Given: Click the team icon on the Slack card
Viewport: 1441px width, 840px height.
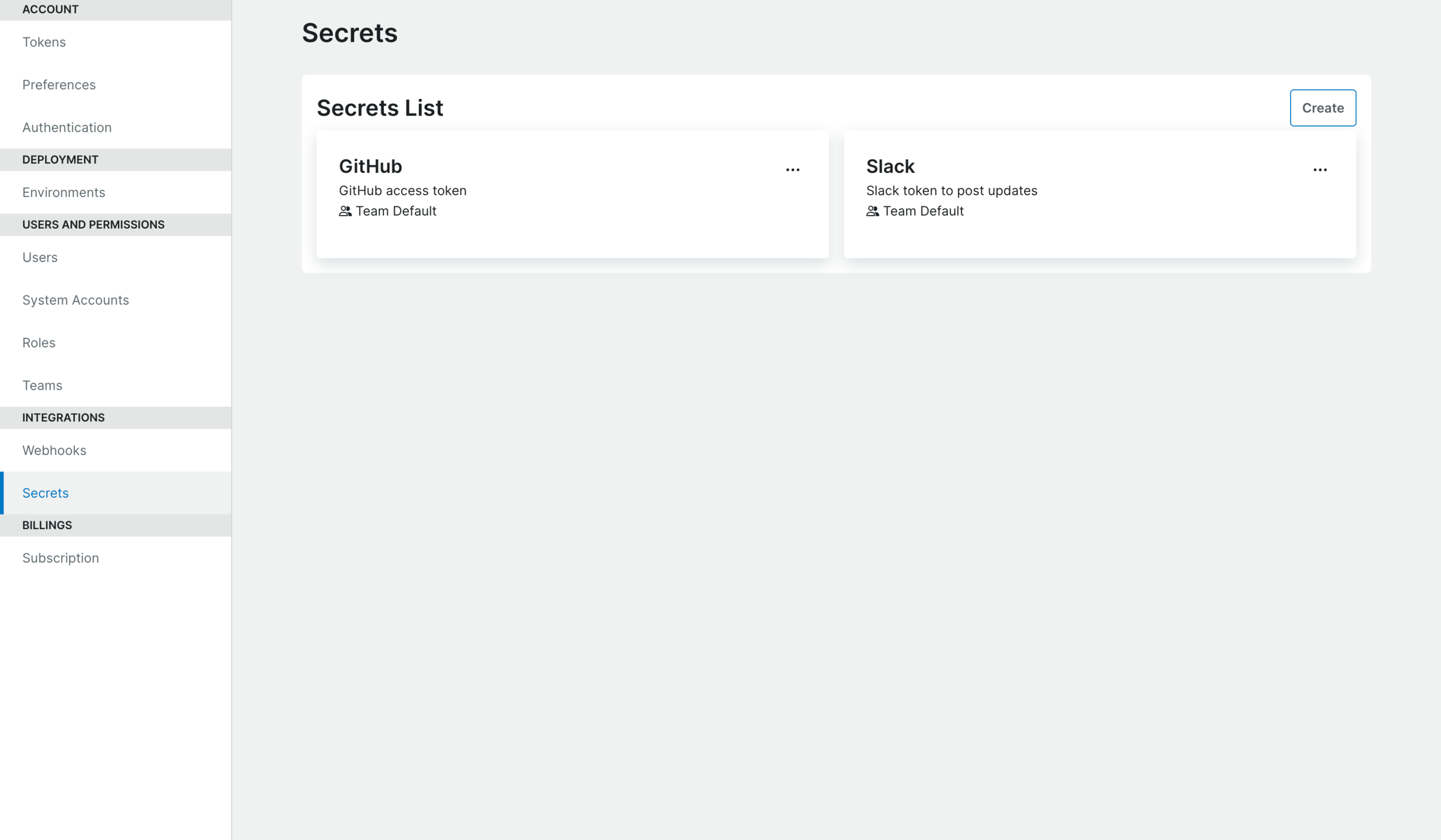Looking at the screenshot, I should tap(872, 211).
